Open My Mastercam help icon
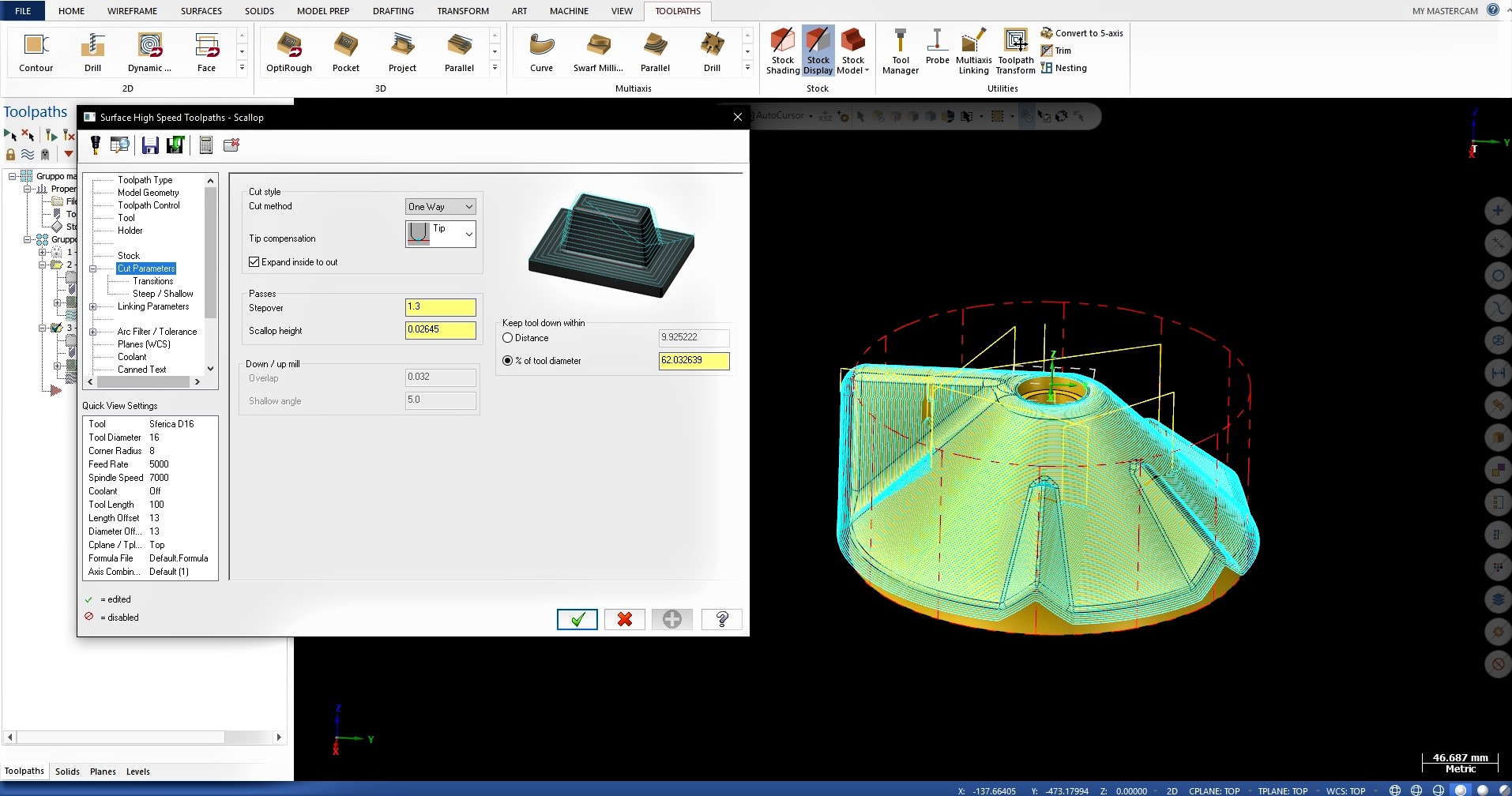Screen dimensions: 1512x796 point(1493,10)
